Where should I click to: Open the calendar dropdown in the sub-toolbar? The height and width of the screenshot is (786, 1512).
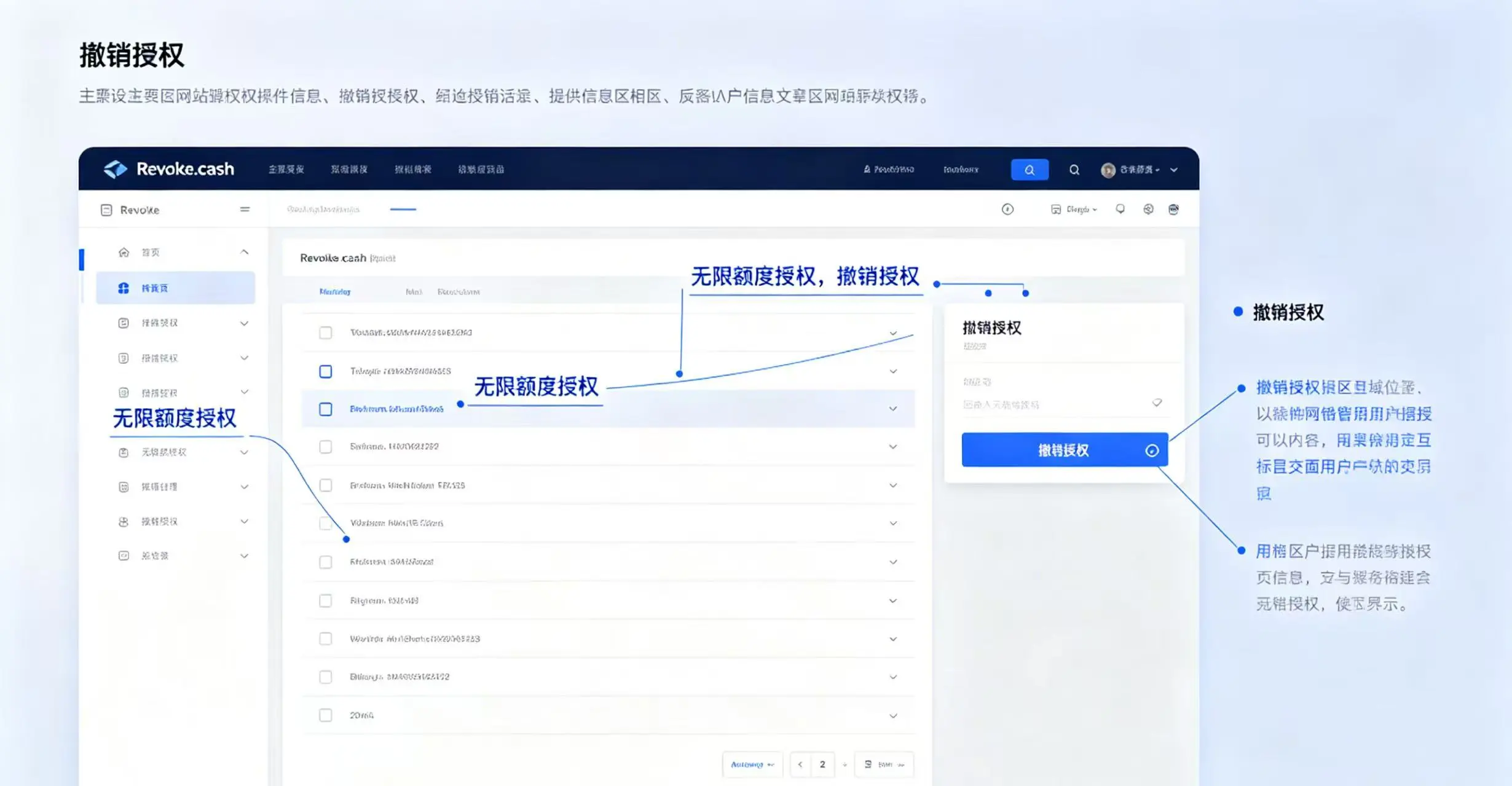(1074, 210)
